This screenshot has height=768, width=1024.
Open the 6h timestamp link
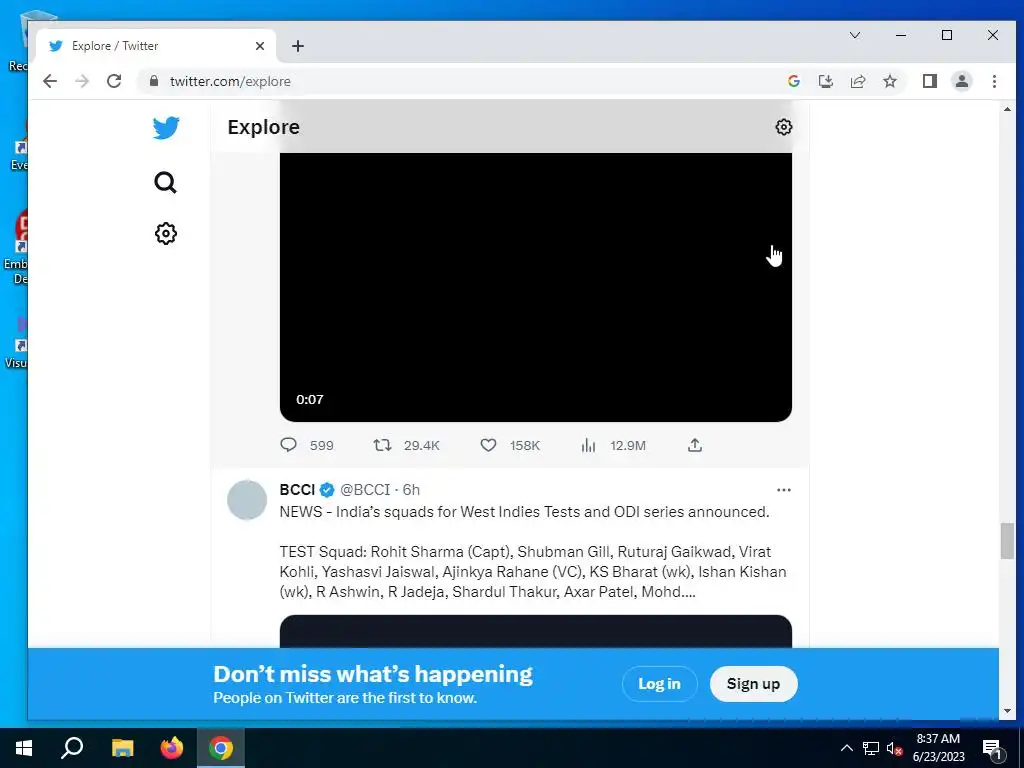tap(411, 490)
